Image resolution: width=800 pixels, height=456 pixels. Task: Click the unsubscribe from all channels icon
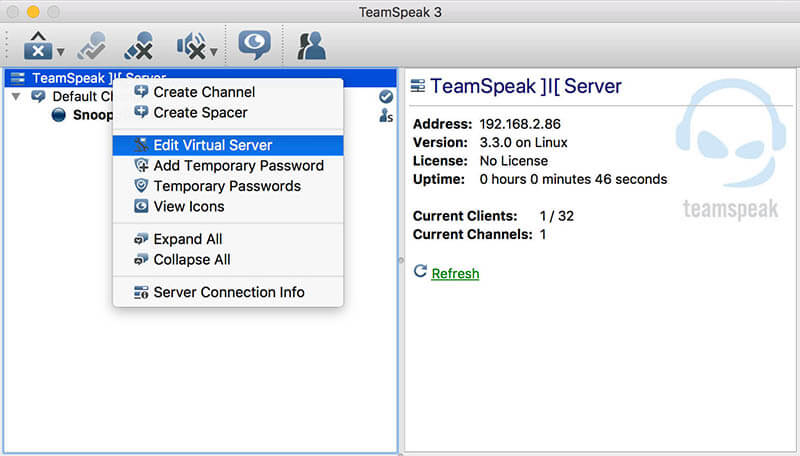pyautogui.click(x=139, y=46)
